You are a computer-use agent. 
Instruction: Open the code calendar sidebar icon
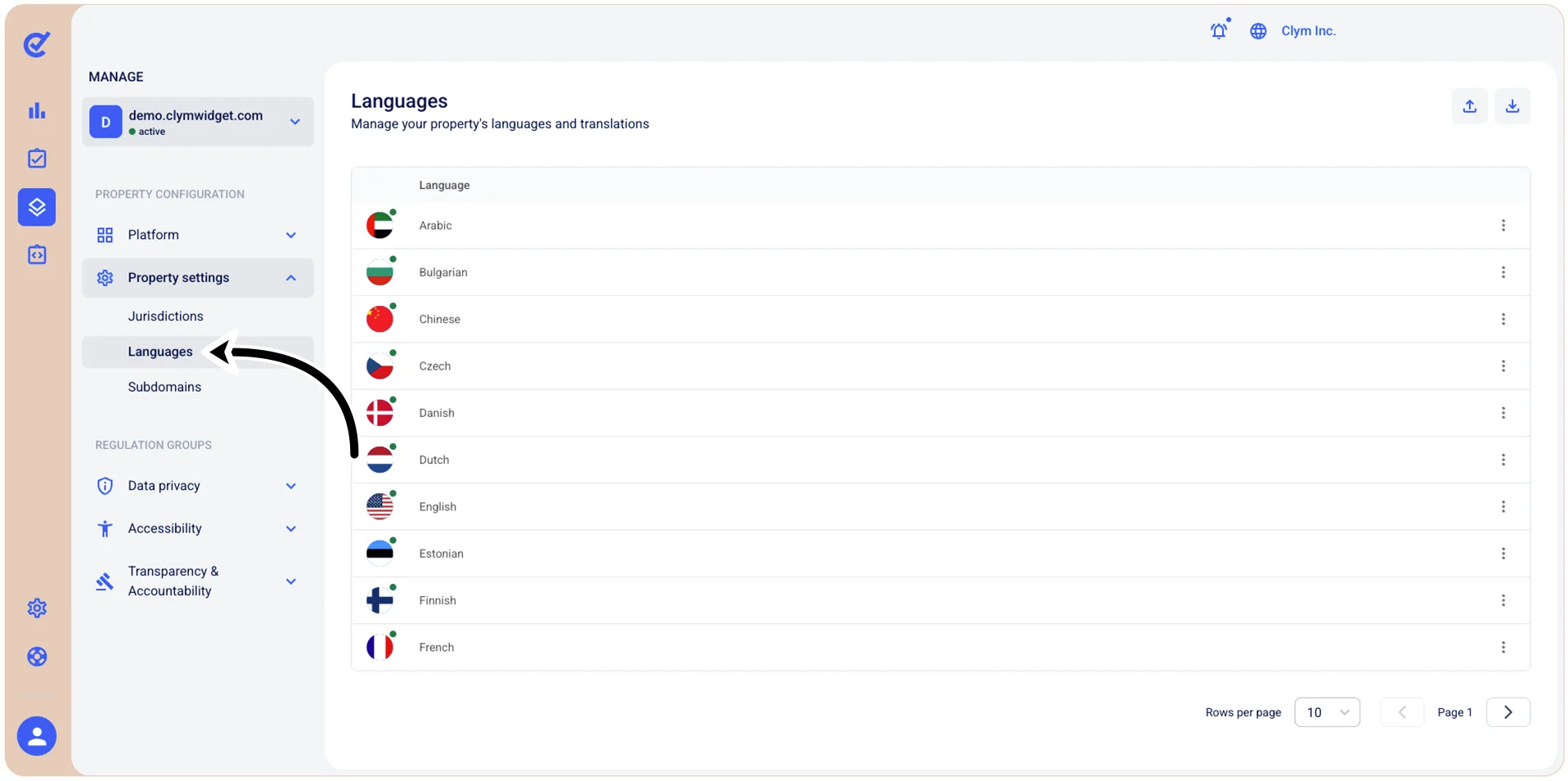(37, 254)
